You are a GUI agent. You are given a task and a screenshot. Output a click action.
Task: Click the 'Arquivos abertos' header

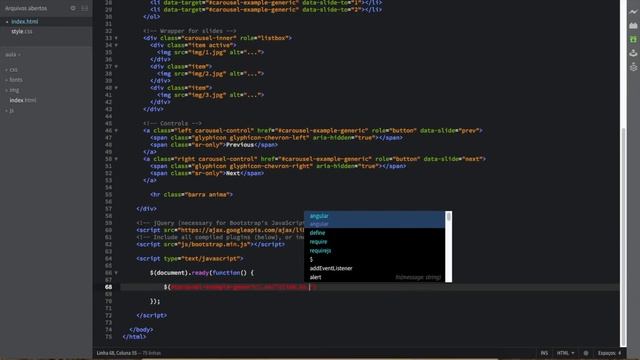click(x=26, y=8)
